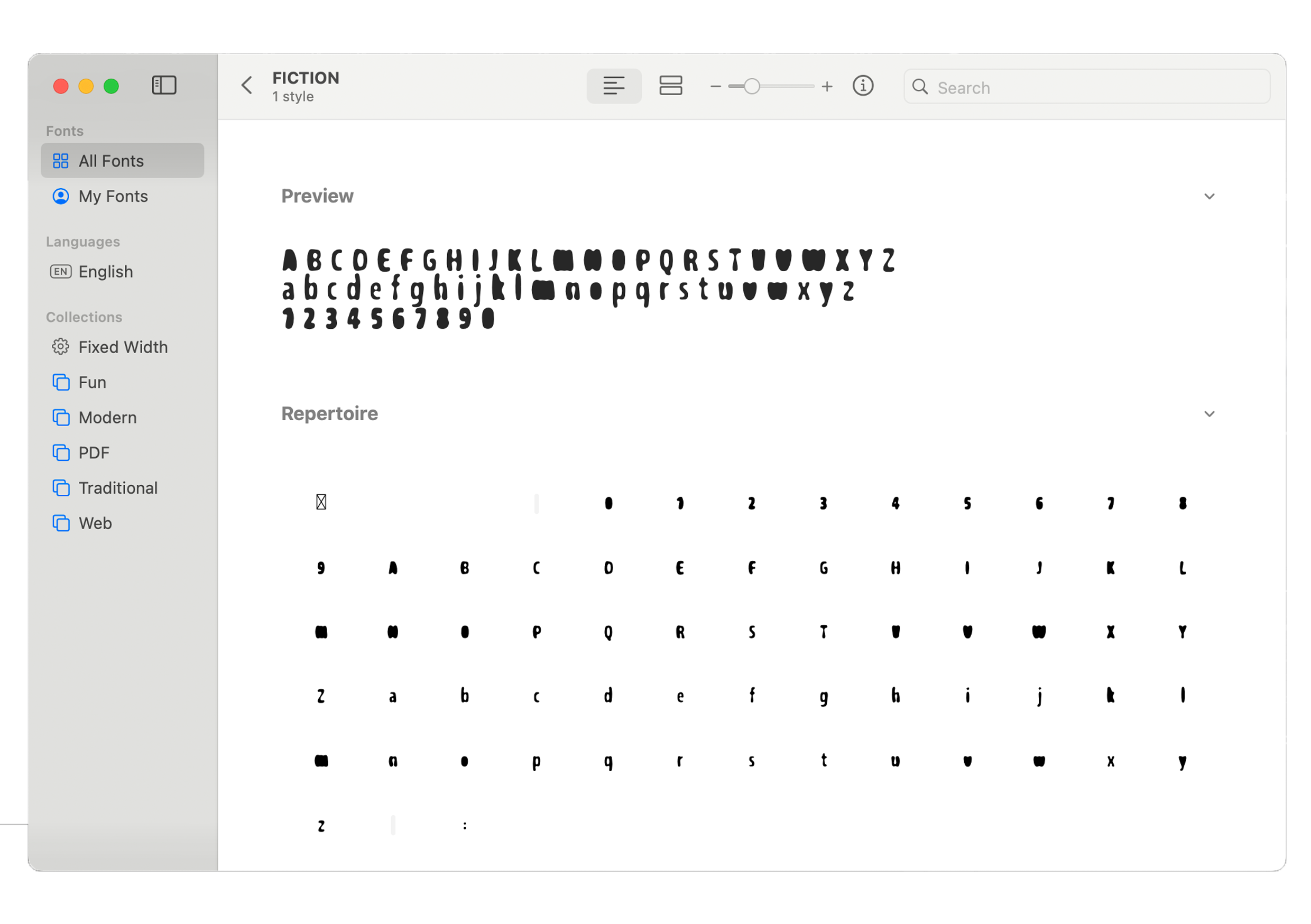Image resolution: width=1311 pixels, height=924 pixels.
Task: Open the Fixed Width collection
Action: (x=123, y=347)
